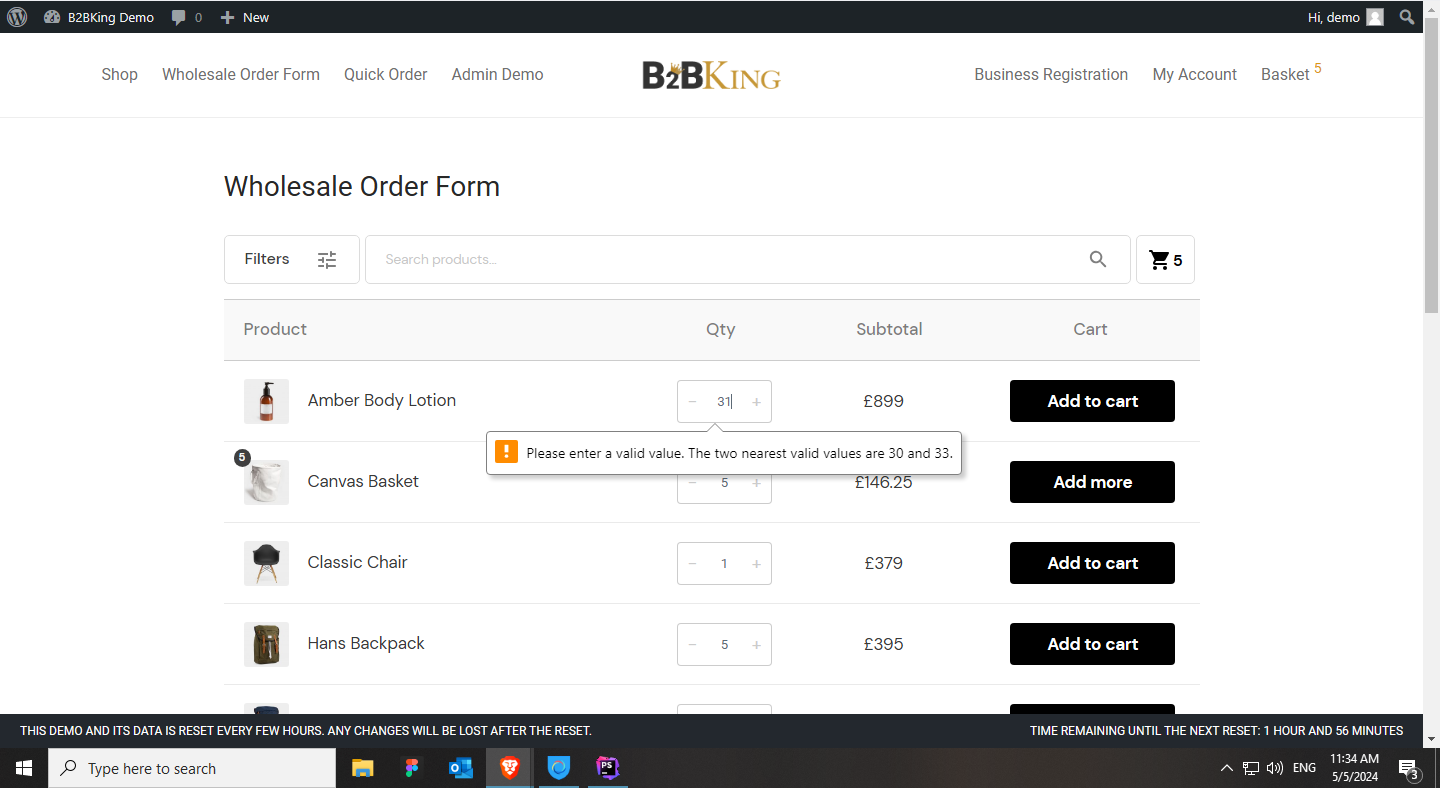The image size is (1440, 788).
Task: Click the Hans Backpack product thumbnail
Action: (x=266, y=644)
